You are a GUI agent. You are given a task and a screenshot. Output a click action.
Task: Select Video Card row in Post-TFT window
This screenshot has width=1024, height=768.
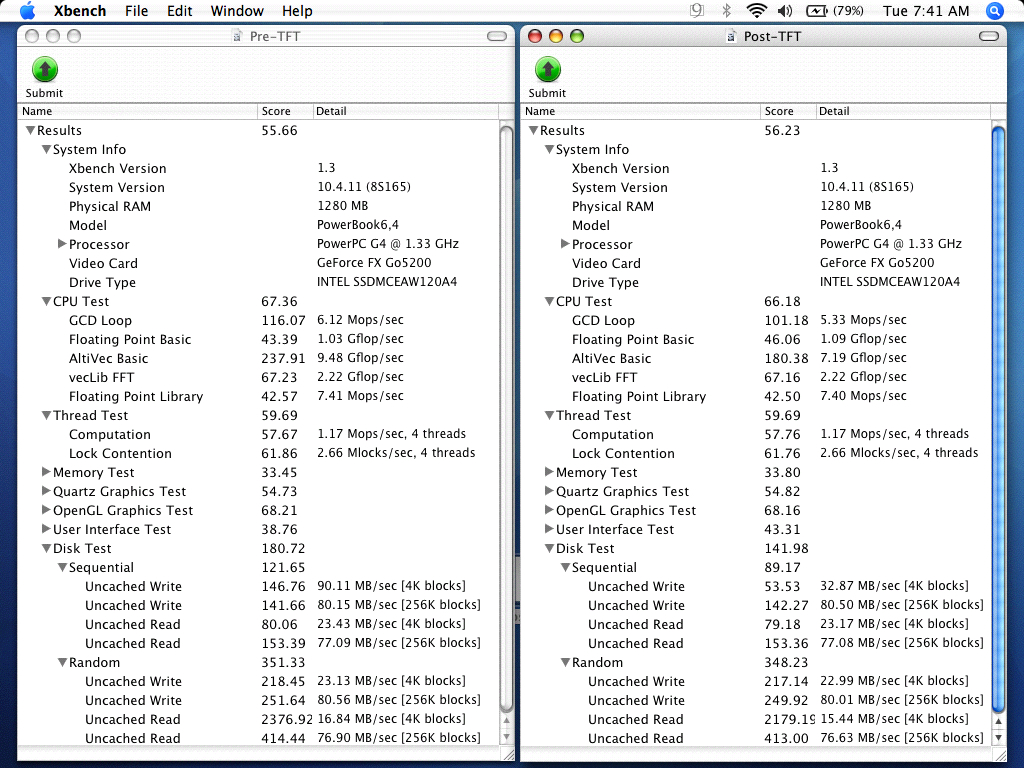pos(756,263)
